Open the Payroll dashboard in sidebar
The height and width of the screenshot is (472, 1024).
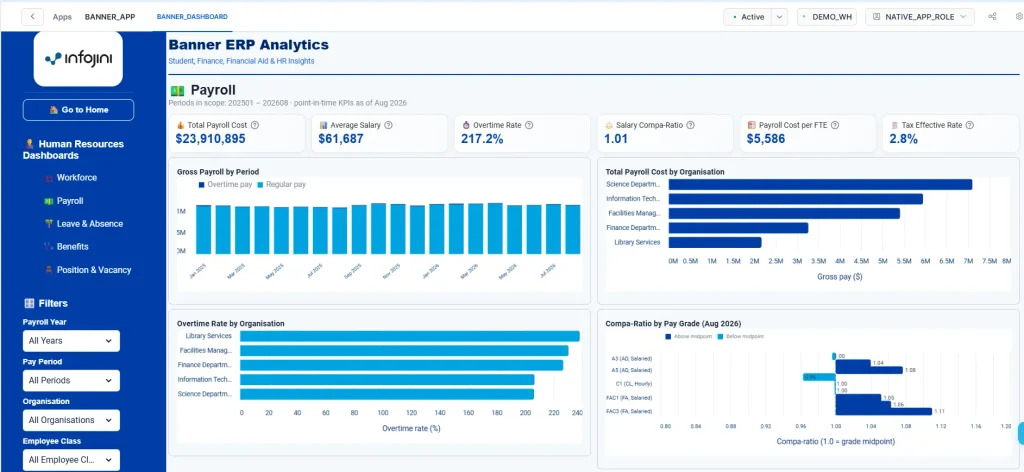coord(69,201)
